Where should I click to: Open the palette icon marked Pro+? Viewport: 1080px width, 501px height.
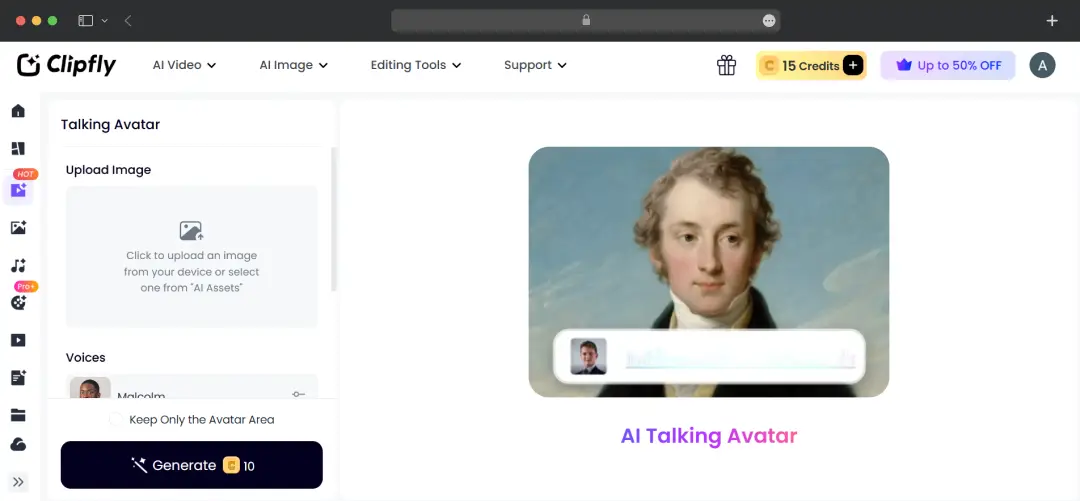click(x=19, y=303)
